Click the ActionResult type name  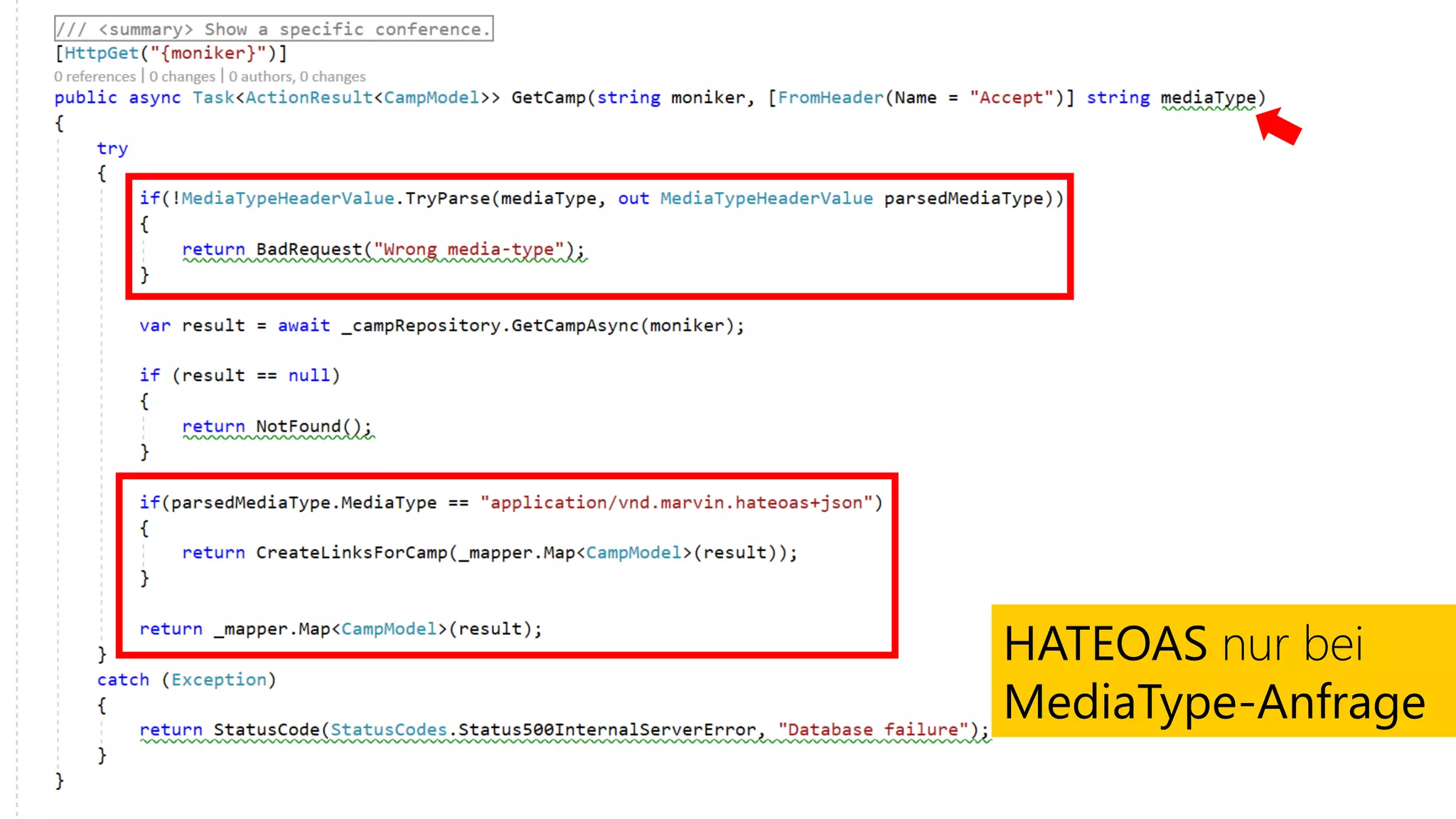310,97
